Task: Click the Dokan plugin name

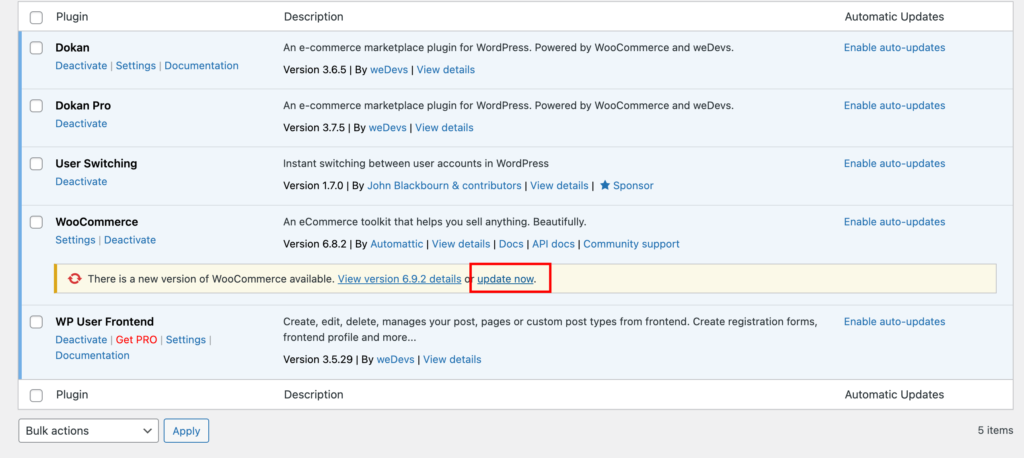Action: (72, 48)
